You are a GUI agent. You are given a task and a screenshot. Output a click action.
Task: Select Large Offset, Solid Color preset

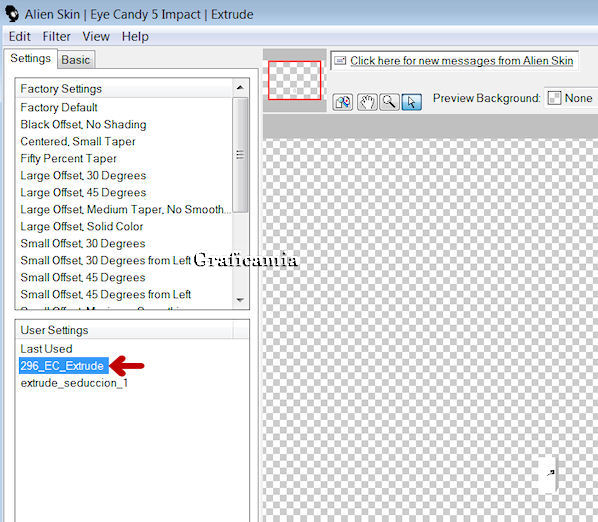click(82, 226)
